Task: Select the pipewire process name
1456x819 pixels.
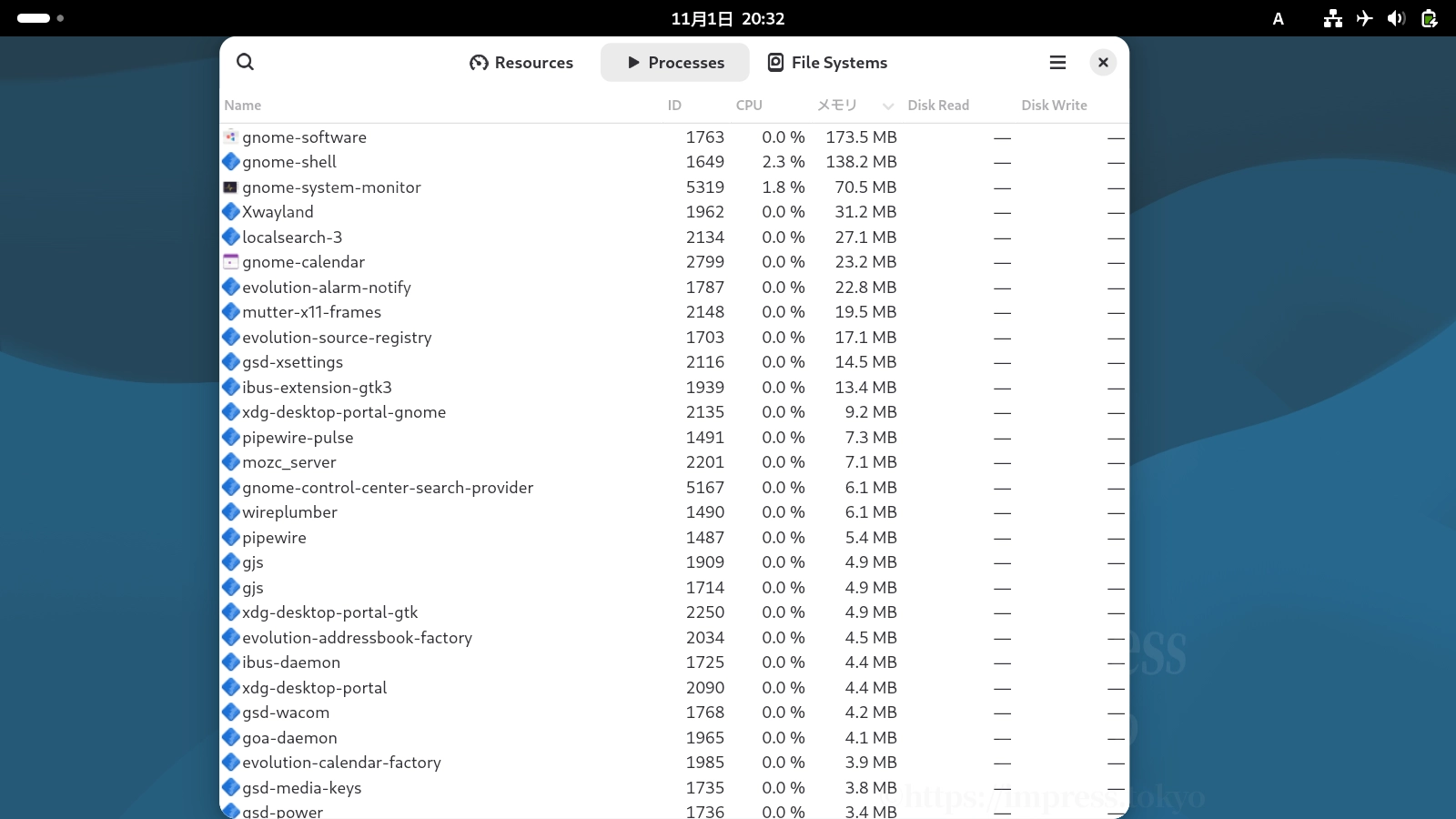Action: coord(274,537)
